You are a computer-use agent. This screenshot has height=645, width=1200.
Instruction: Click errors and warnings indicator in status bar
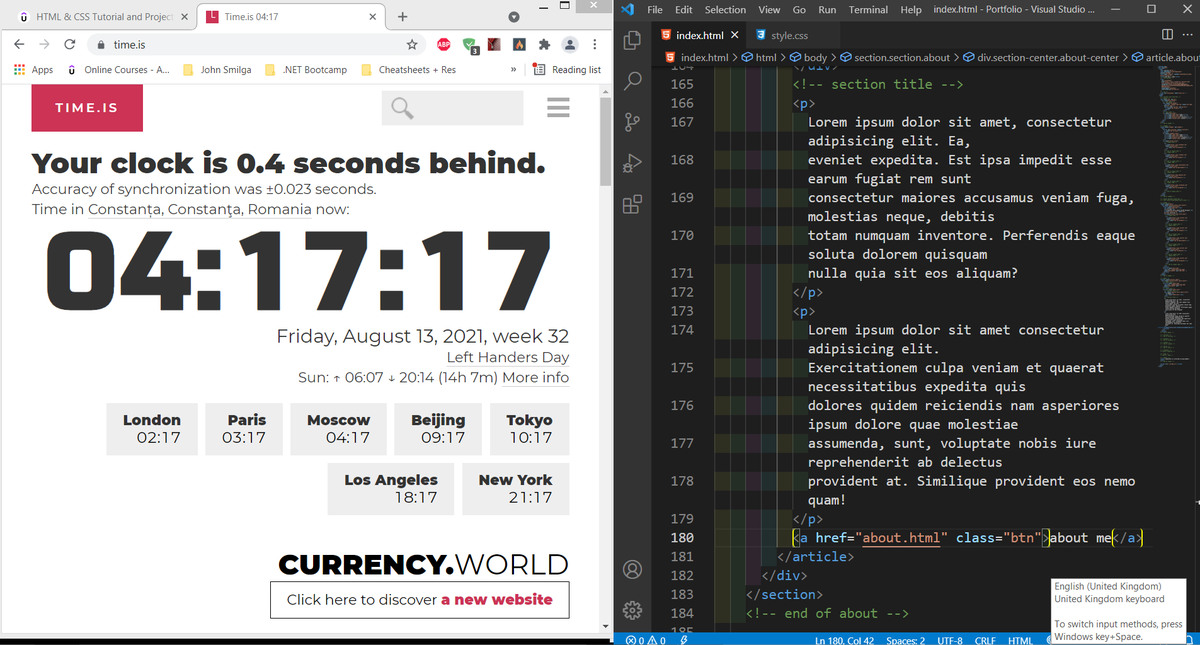(646, 639)
